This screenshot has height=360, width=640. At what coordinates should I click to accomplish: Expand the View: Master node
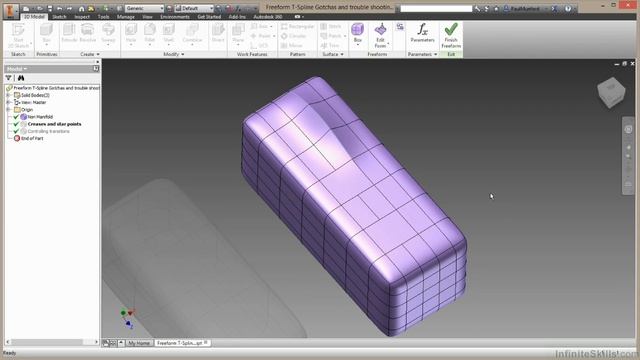[8, 102]
